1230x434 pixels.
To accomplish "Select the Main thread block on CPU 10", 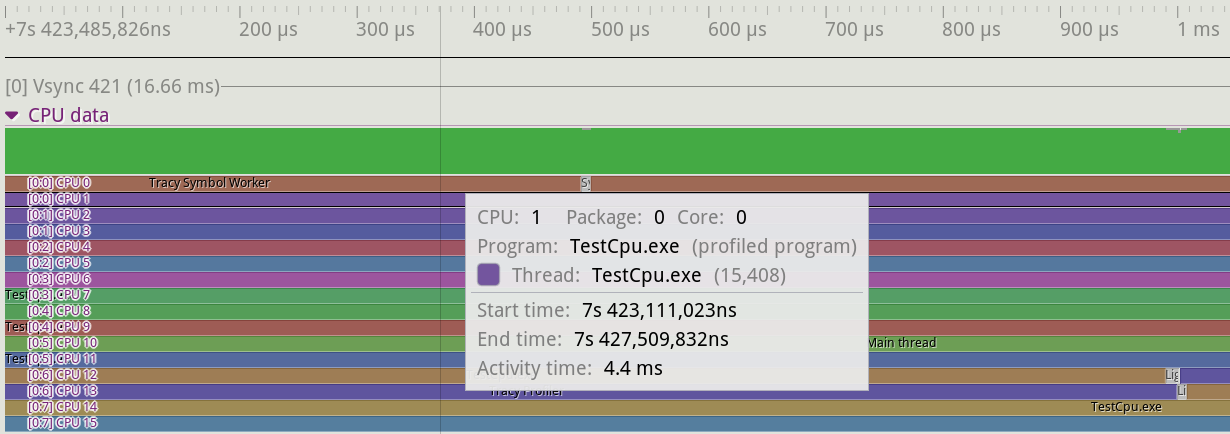I will point(901,343).
